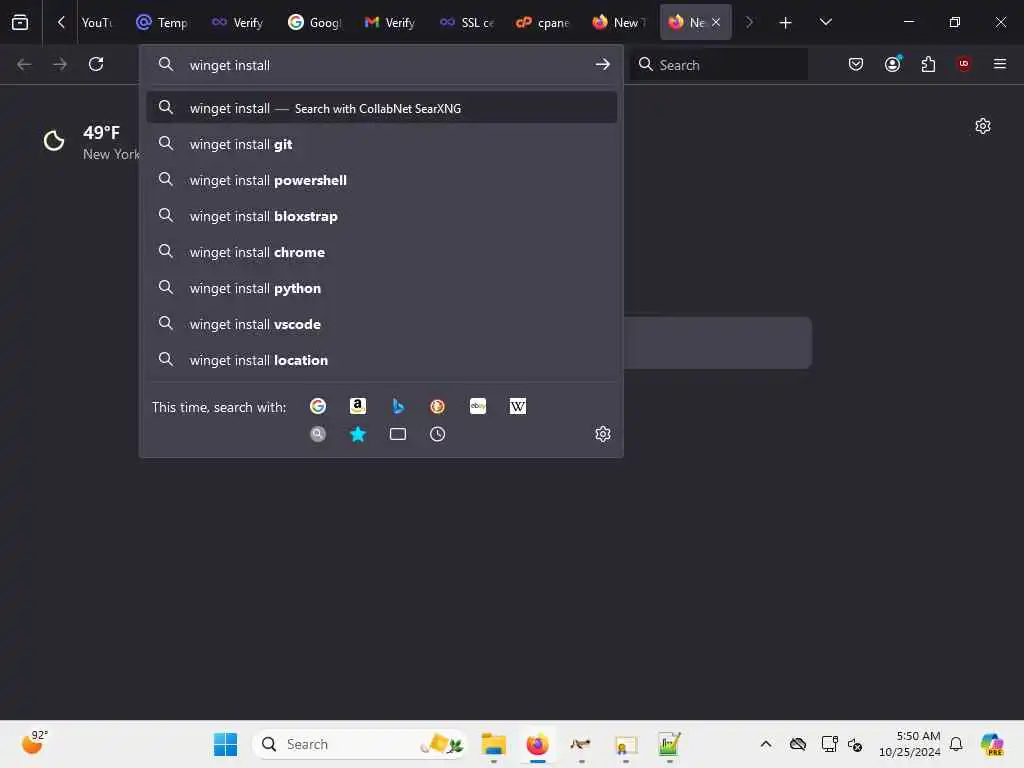Search only in bookmarks using star icon

tap(358, 434)
